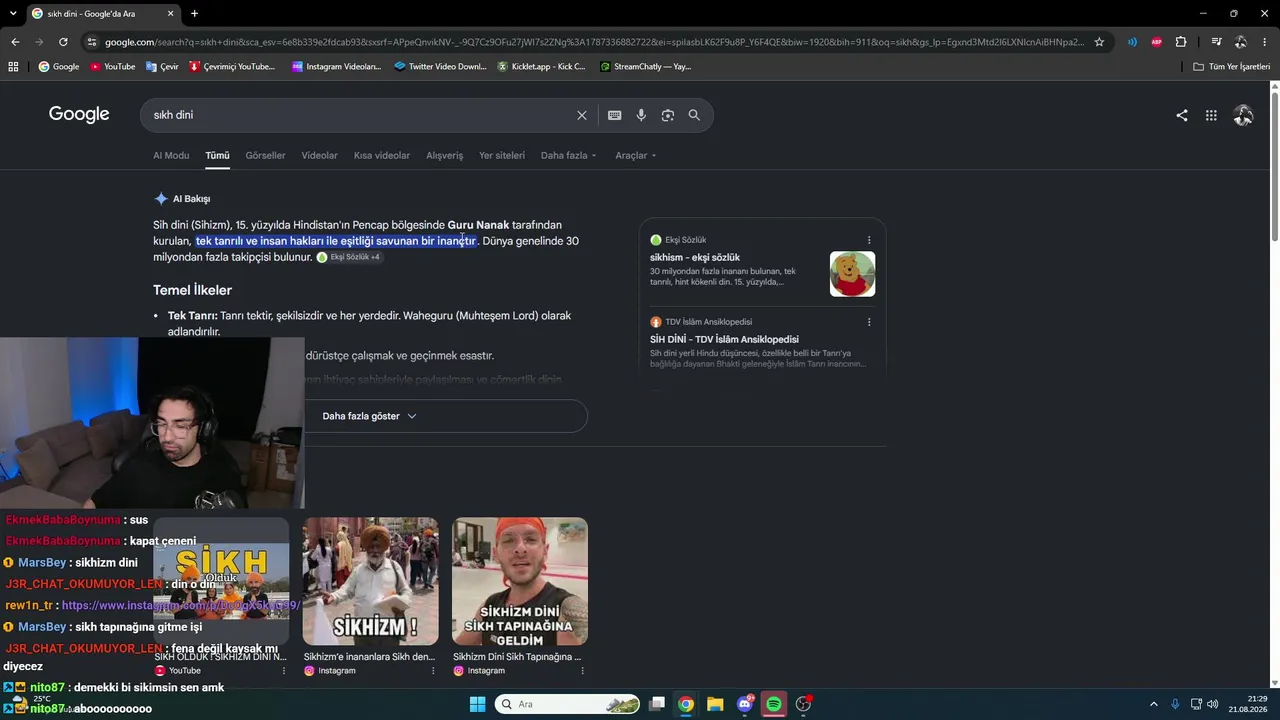Switch to the 'Yer siteleri' tab
1280x720 pixels.
click(x=502, y=156)
